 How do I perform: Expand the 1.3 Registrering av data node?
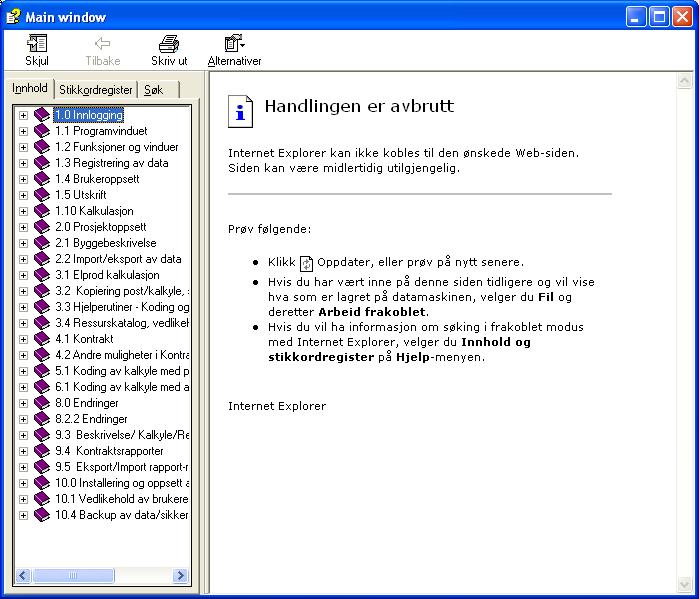[x=23, y=164]
